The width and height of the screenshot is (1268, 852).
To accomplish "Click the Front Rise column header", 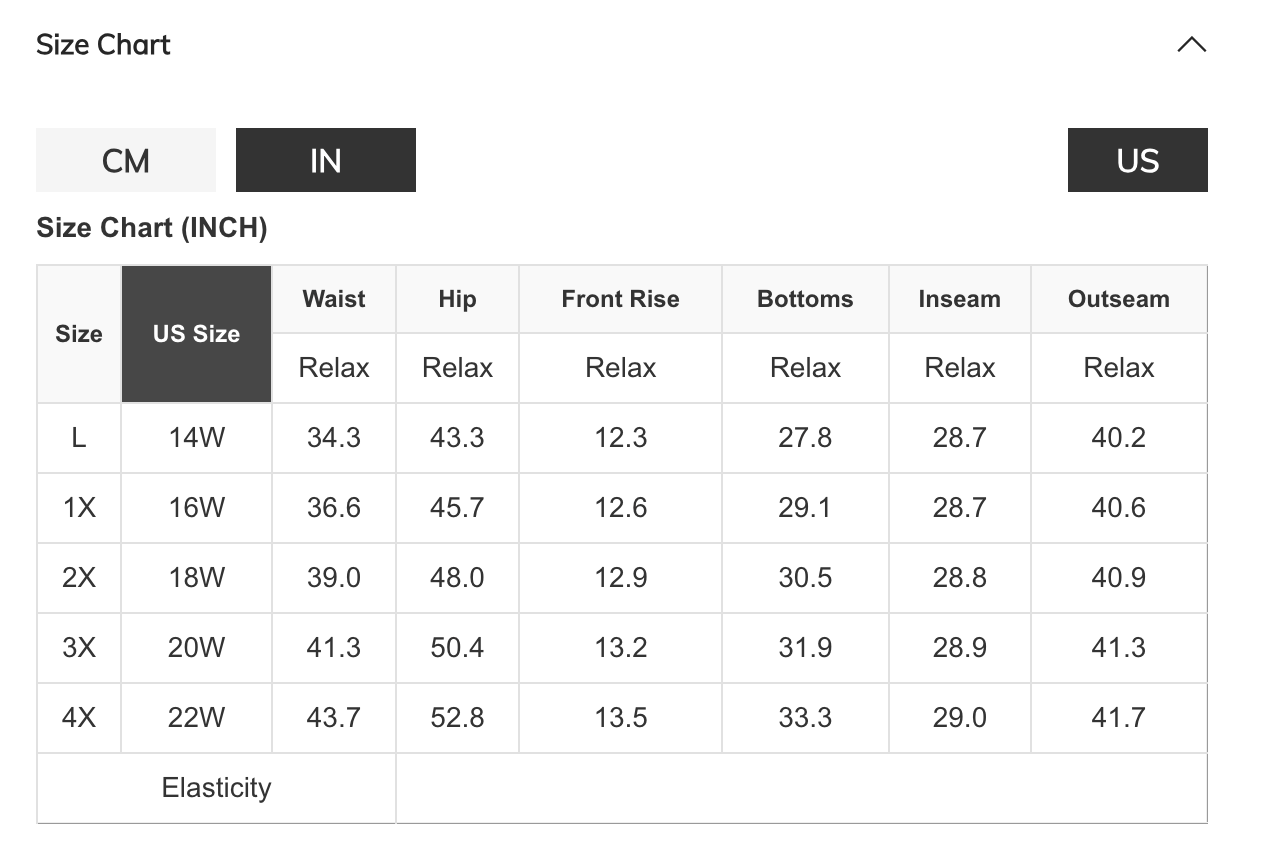I will point(620,299).
